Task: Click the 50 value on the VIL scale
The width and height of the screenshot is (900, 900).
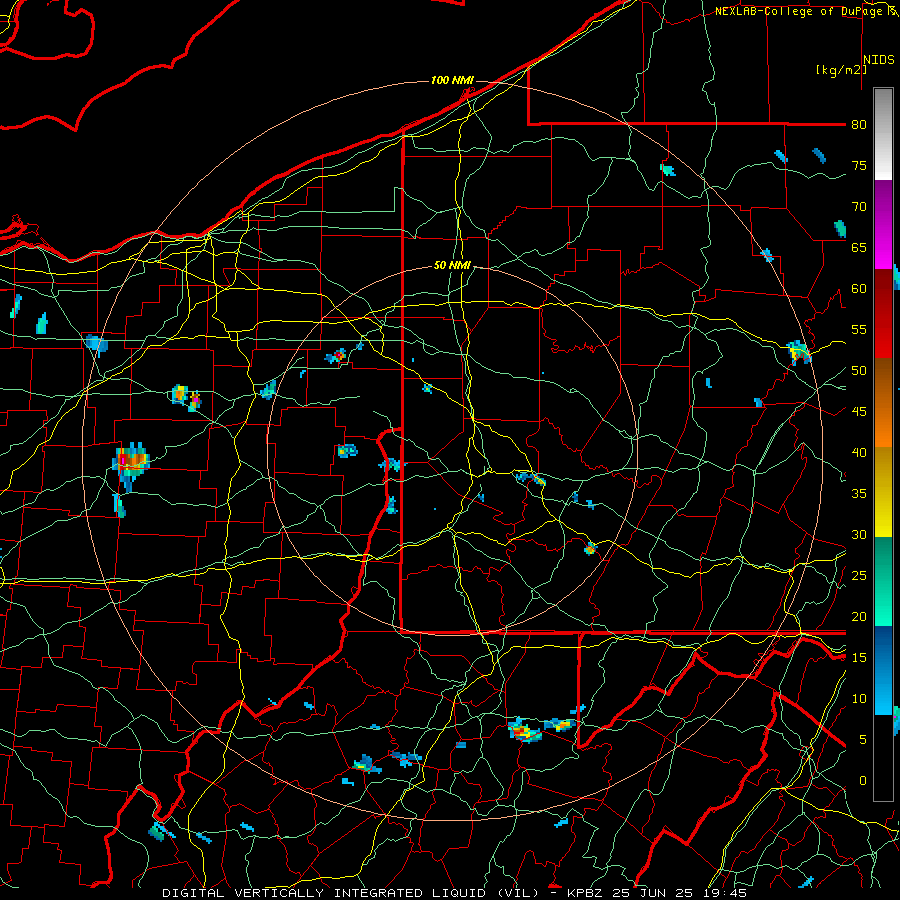Action: click(x=859, y=371)
